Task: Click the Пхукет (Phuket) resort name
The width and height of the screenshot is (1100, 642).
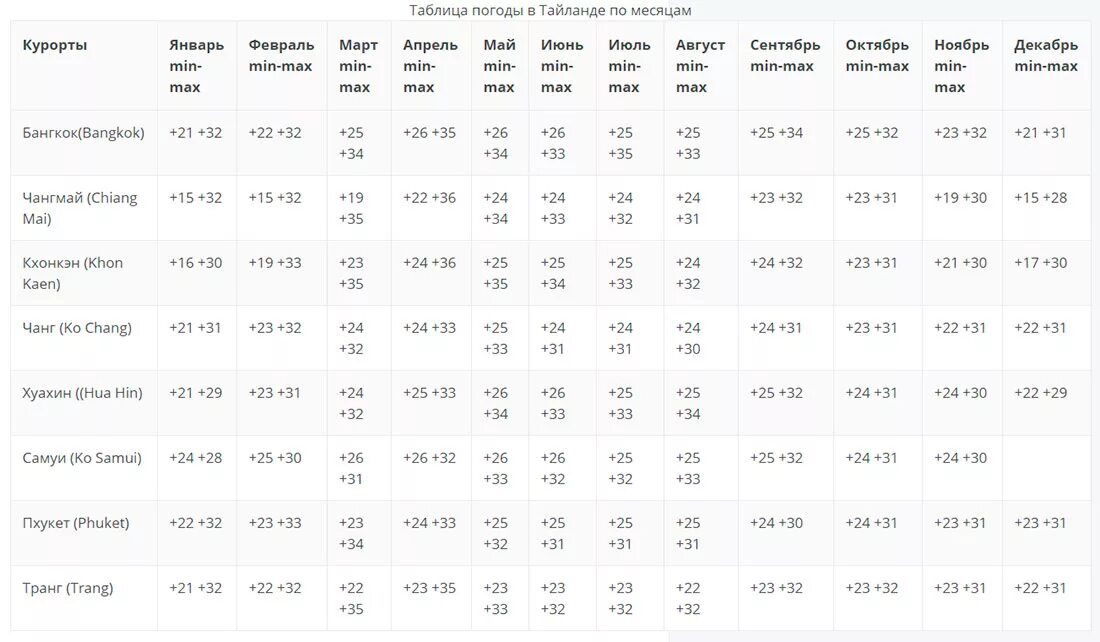Action: pos(76,523)
